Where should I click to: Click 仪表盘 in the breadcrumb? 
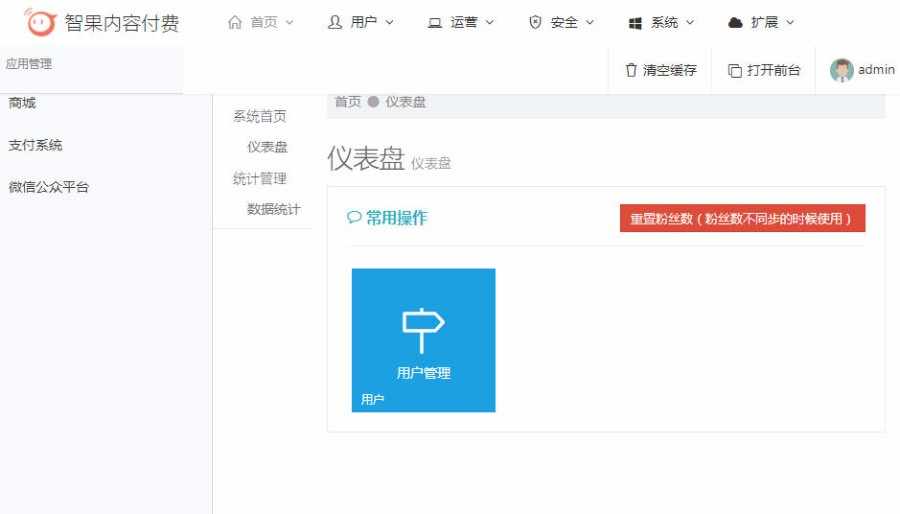pyautogui.click(x=405, y=102)
